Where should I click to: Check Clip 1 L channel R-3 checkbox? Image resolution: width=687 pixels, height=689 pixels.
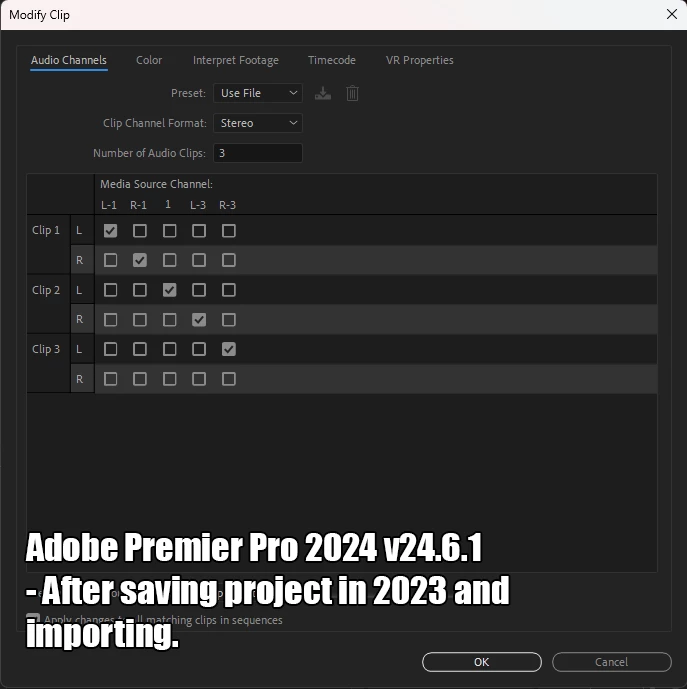coord(229,231)
